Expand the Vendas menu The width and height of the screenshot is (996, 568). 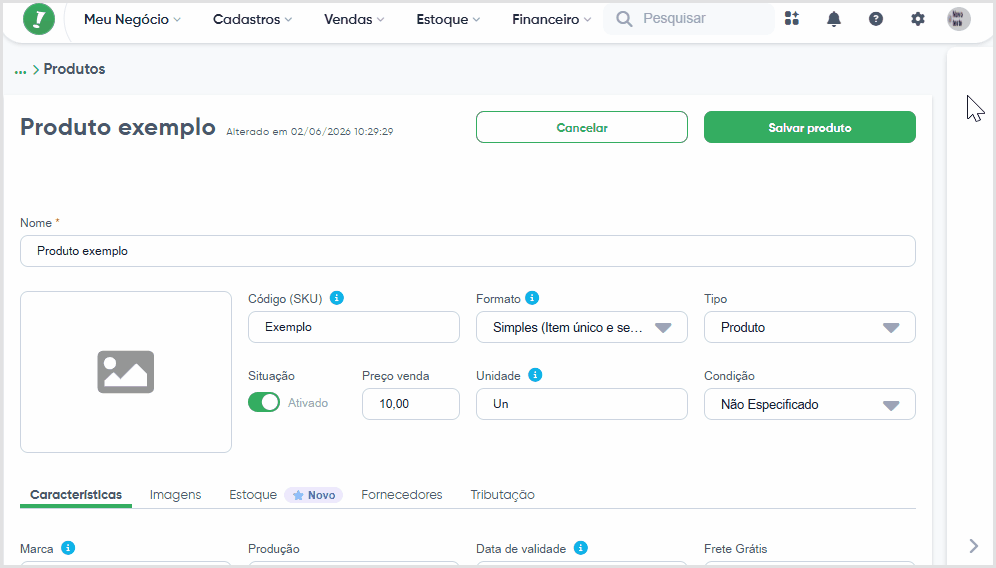point(354,20)
